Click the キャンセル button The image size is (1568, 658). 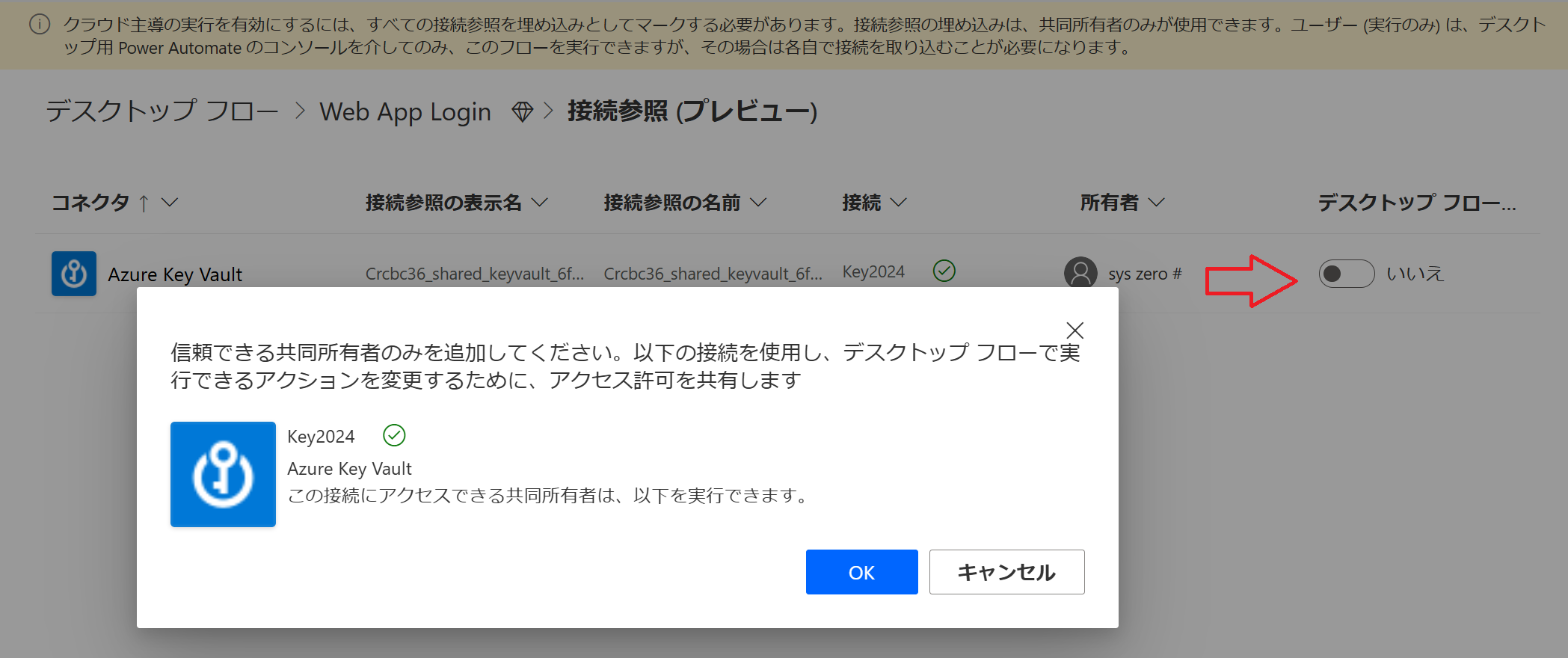pyautogui.click(x=1006, y=572)
